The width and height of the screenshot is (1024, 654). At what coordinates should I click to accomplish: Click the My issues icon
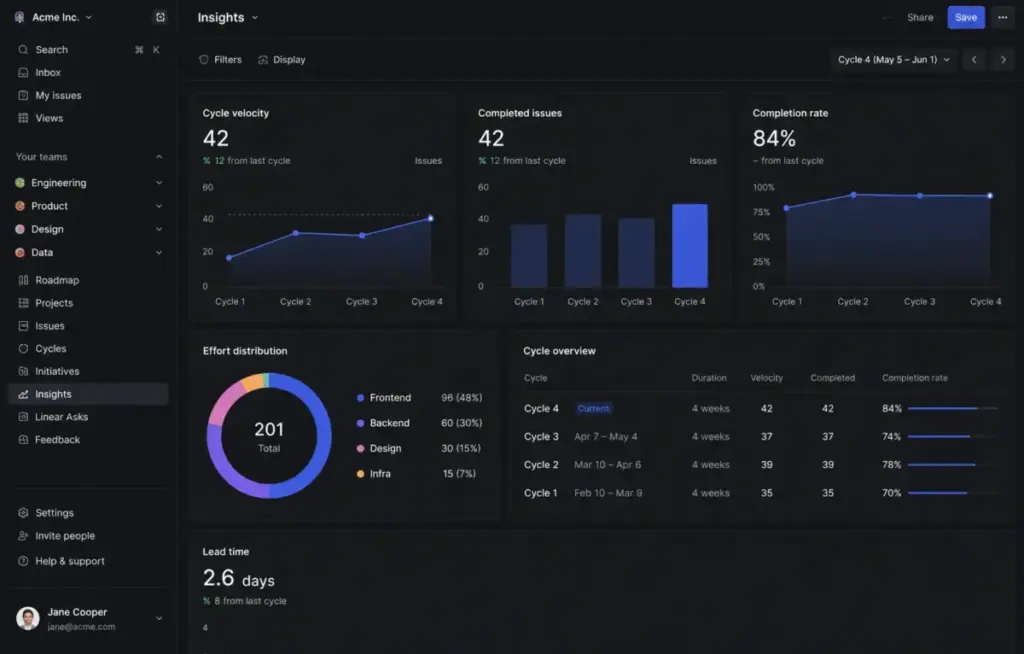coord(23,95)
